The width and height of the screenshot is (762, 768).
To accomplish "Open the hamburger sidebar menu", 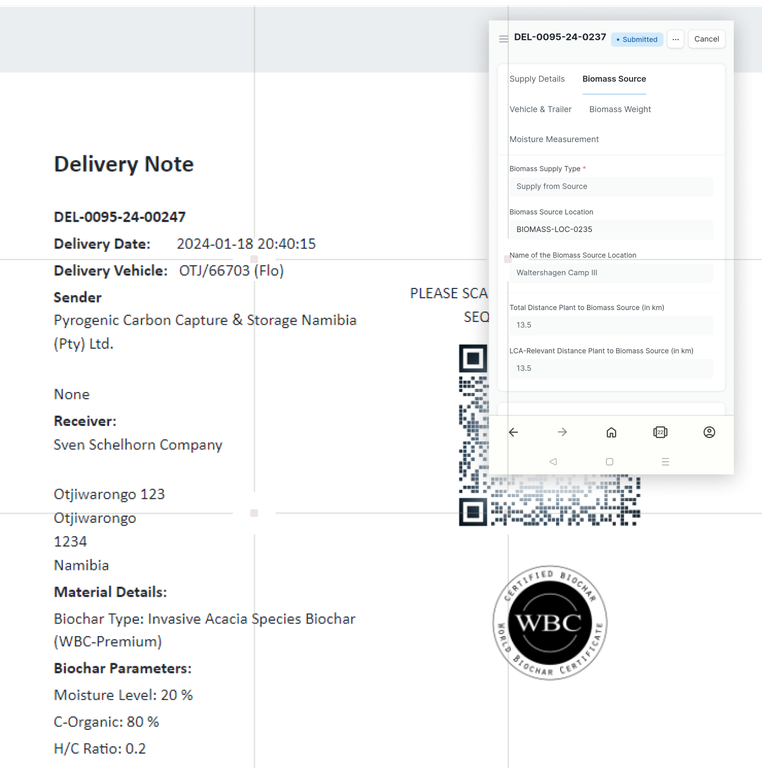I will 503,39.
